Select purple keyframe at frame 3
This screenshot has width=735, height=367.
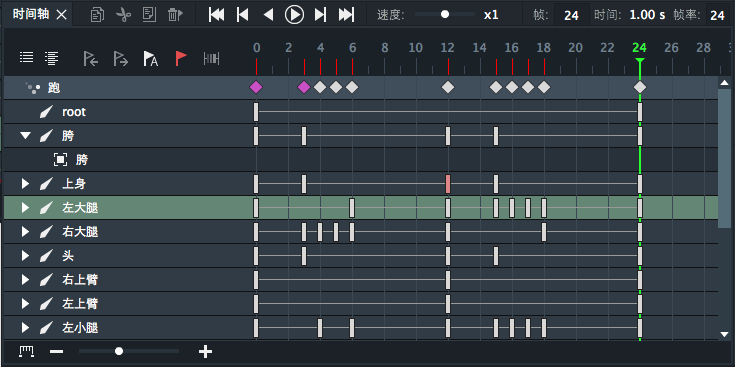304,87
